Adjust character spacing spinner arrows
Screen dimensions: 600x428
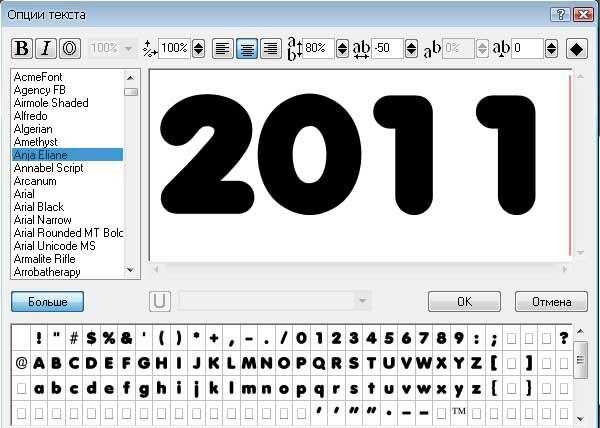pos(411,49)
